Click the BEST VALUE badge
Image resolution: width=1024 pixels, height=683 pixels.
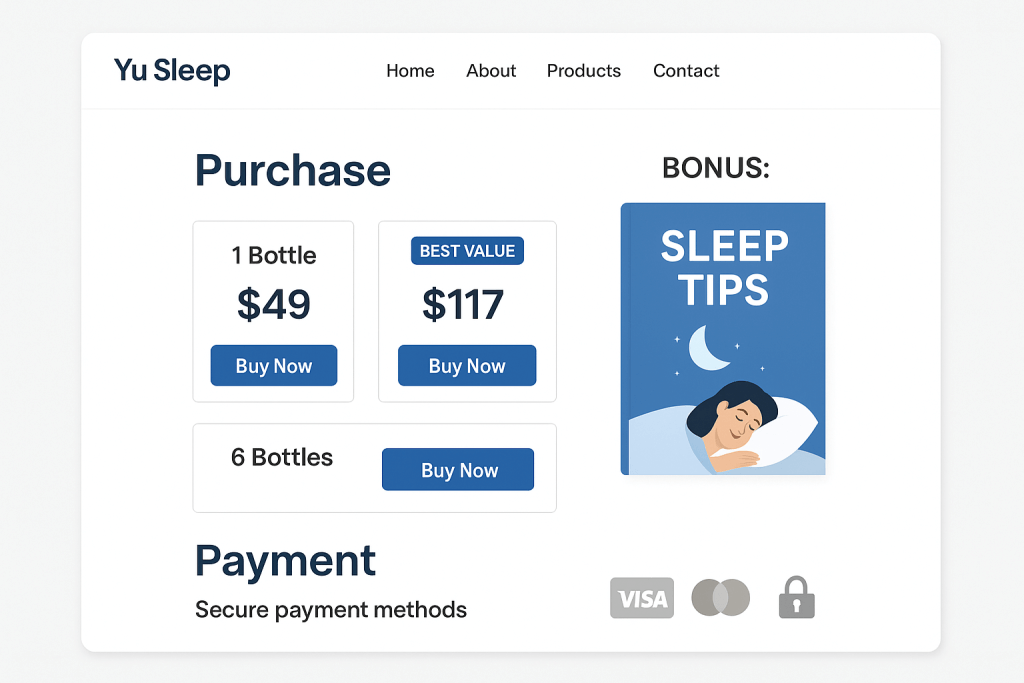tap(466, 251)
